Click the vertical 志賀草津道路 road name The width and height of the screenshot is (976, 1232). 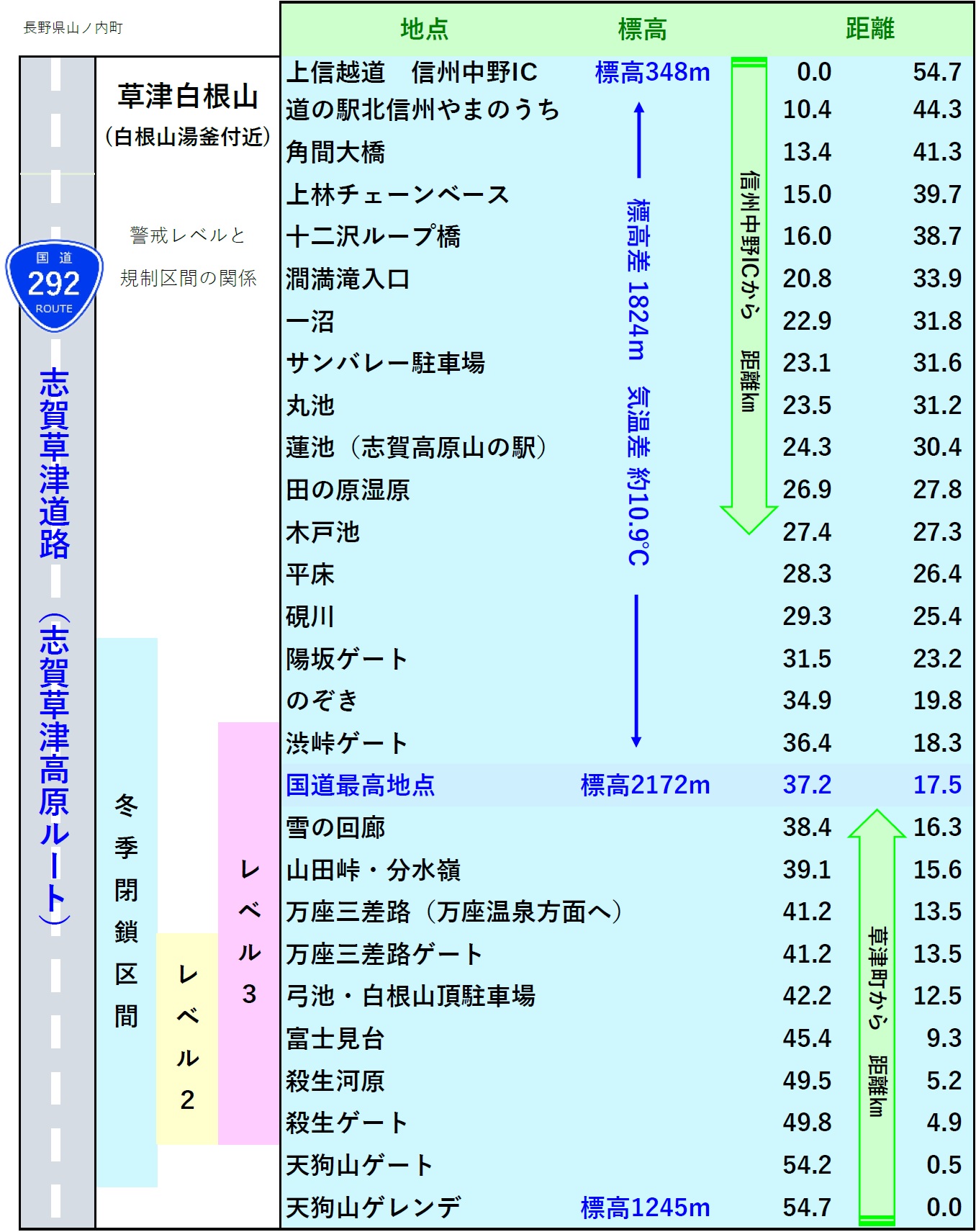pyautogui.click(x=54, y=464)
